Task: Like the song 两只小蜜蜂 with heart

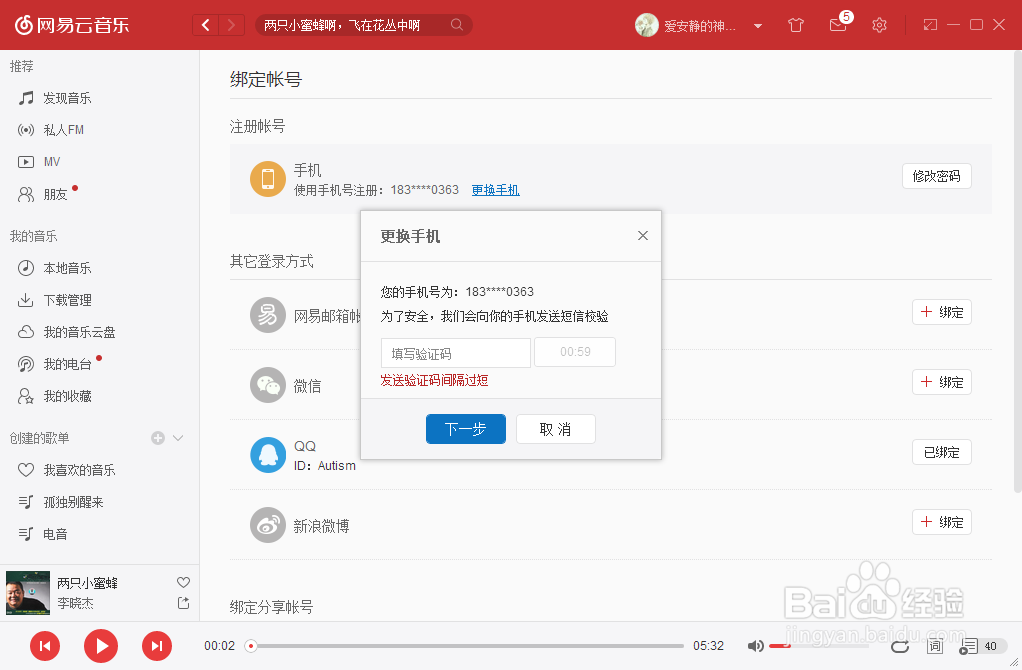Action: [183, 582]
